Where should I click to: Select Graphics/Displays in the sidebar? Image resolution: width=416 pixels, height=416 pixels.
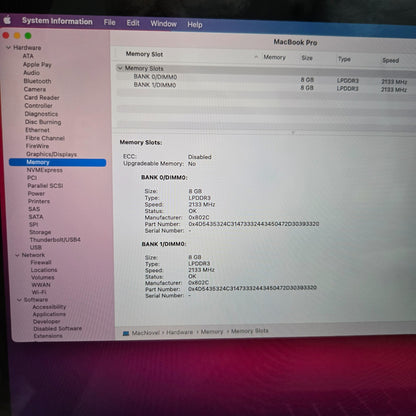51,154
